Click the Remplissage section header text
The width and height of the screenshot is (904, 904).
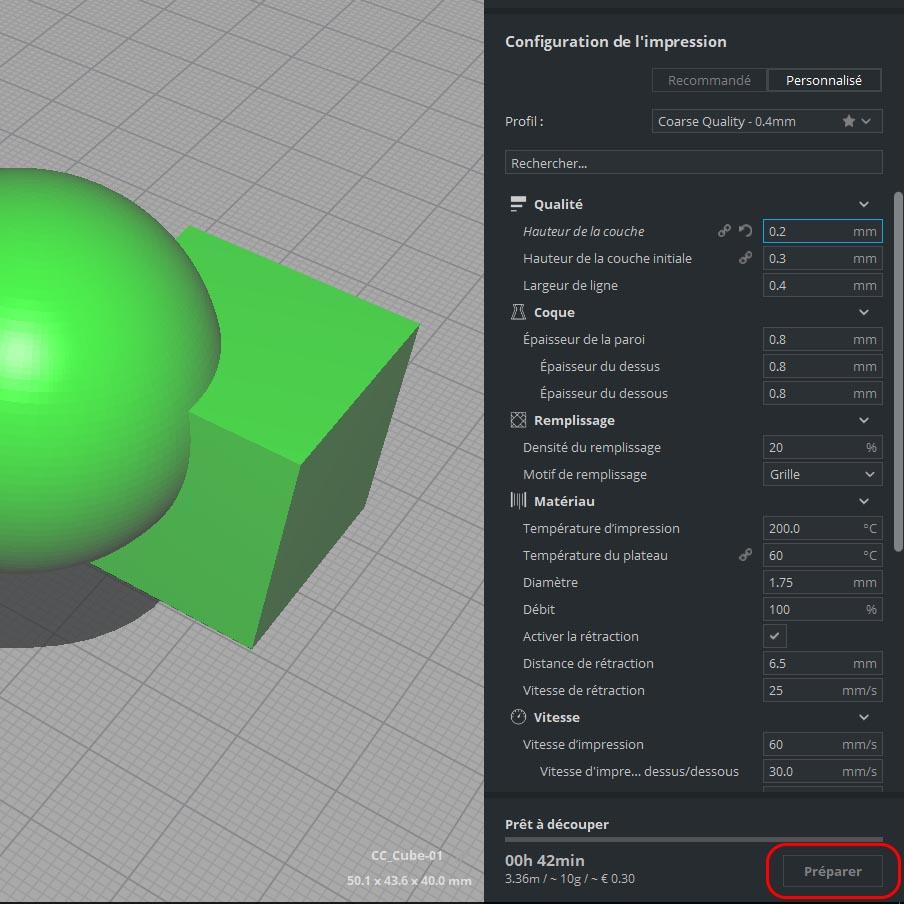click(x=574, y=420)
